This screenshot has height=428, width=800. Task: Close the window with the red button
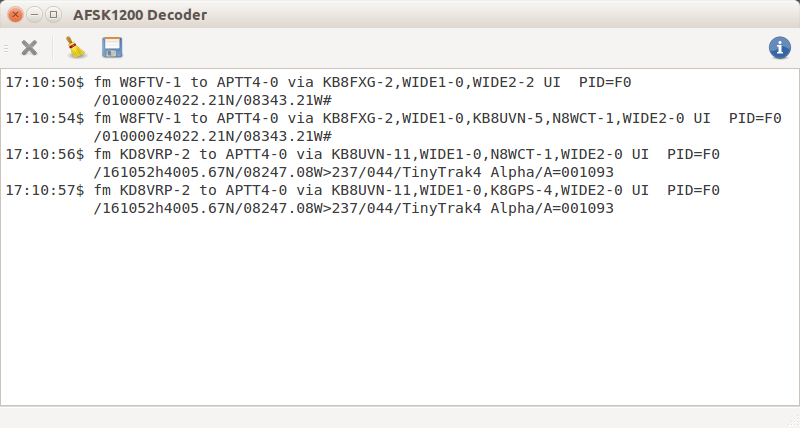click(15, 14)
